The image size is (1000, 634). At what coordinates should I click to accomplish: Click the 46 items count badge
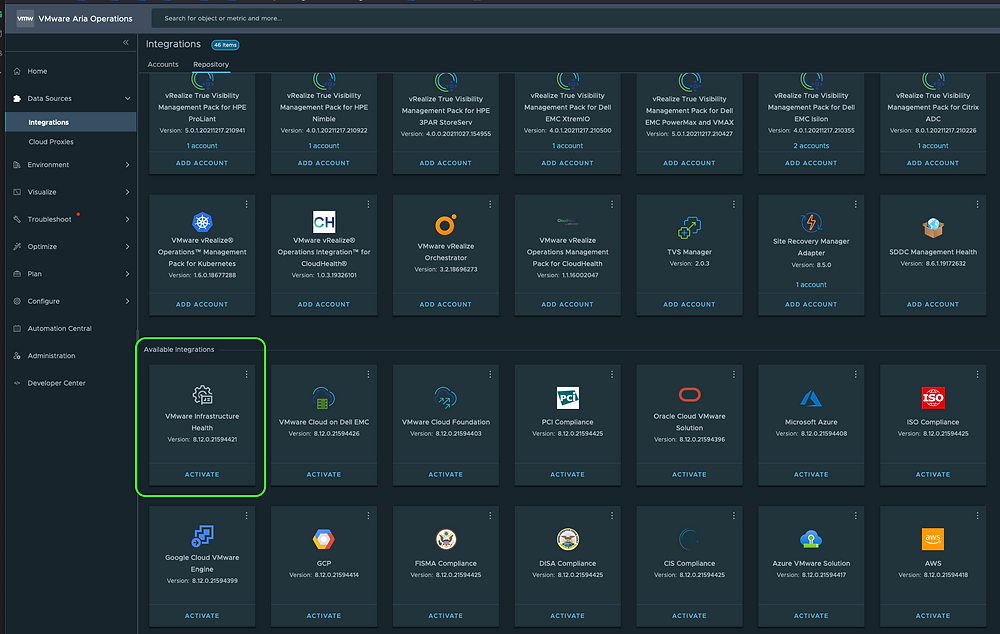(x=225, y=45)
